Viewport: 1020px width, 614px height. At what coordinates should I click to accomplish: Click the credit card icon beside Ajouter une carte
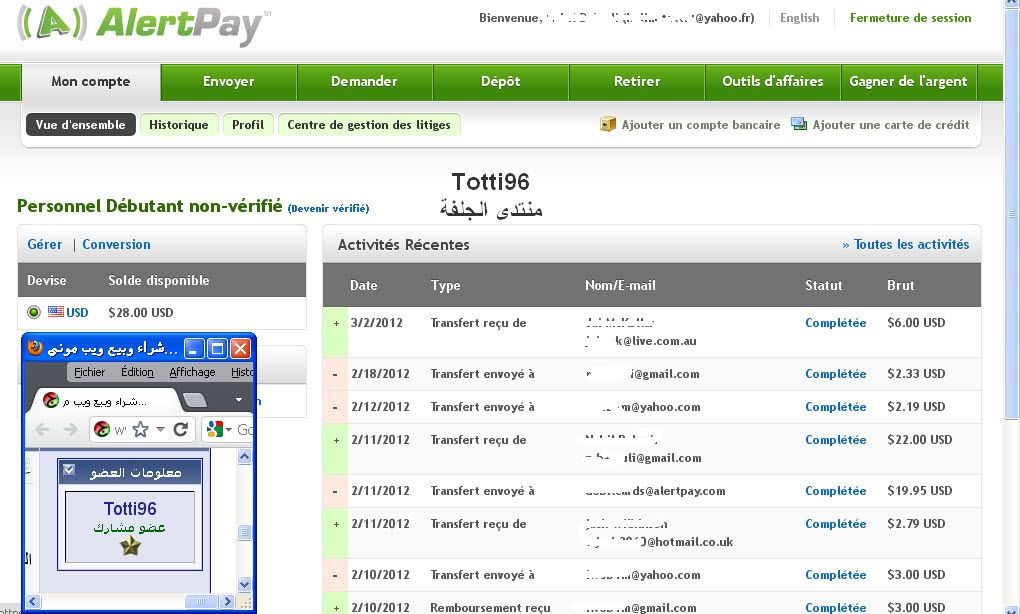click(x=799, y=124)
